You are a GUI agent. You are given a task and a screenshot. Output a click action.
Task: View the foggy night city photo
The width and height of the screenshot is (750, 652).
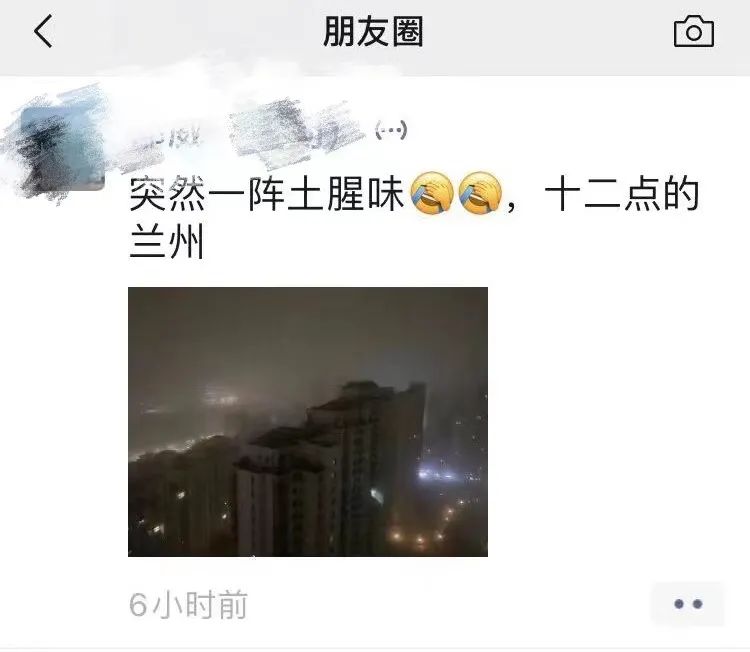pyautogui.click(x=308, y=421)
